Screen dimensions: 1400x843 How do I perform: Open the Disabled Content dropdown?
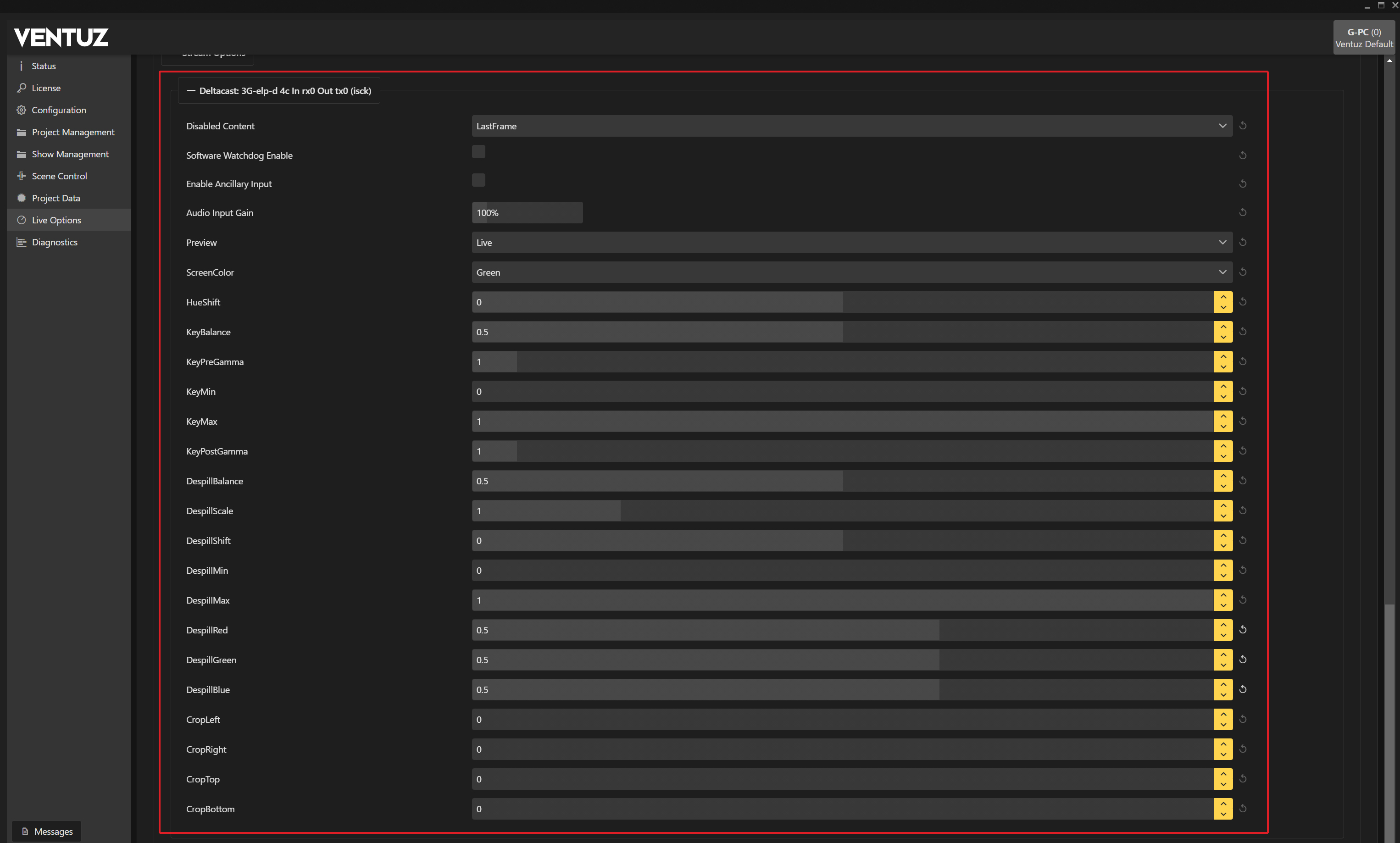(x=851, y=126)
